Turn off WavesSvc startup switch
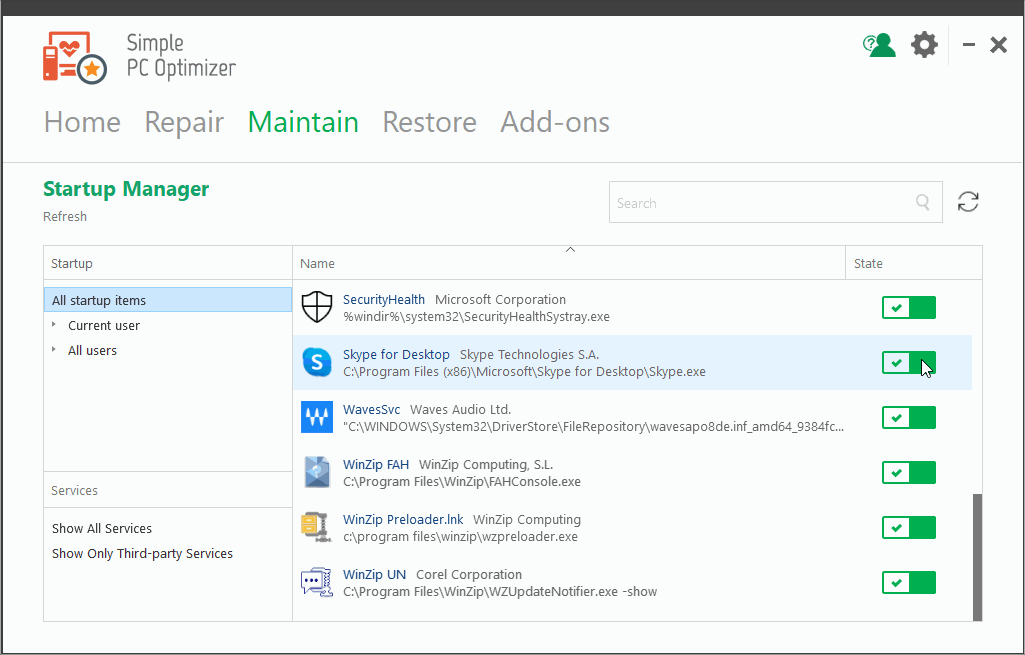 (x=909, y=417)
